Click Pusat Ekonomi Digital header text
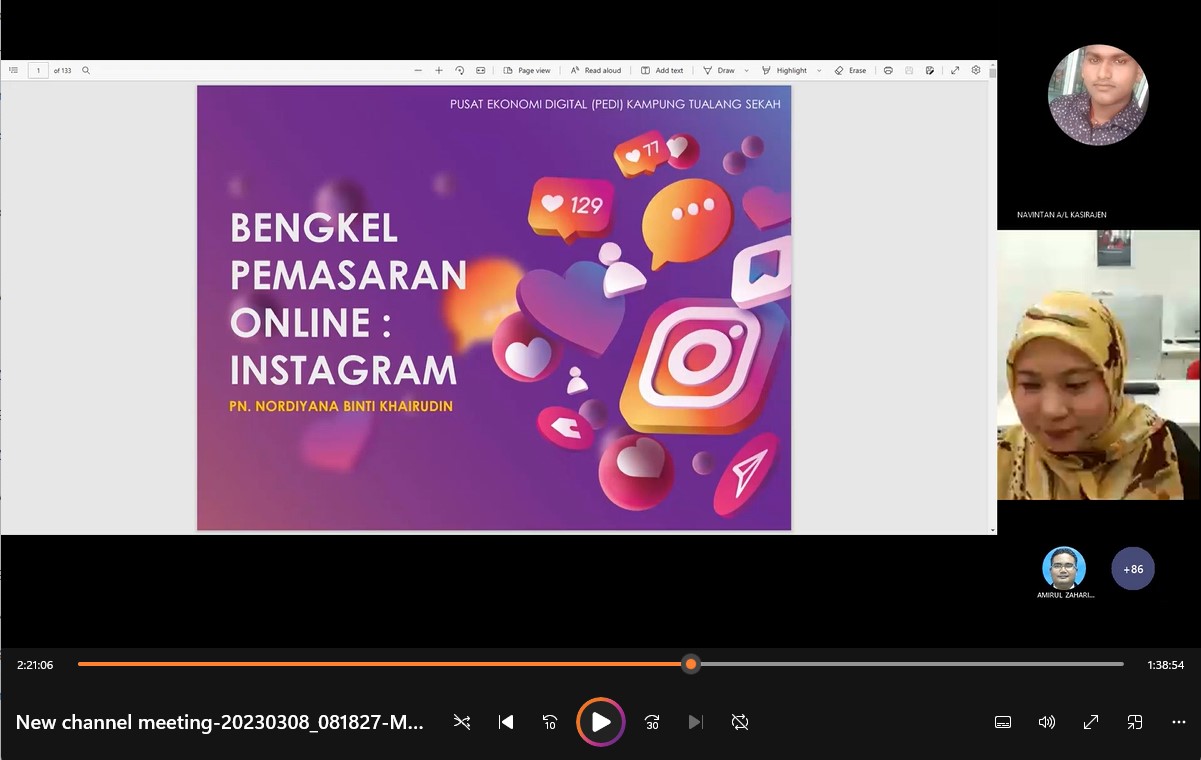 [615, 104]
